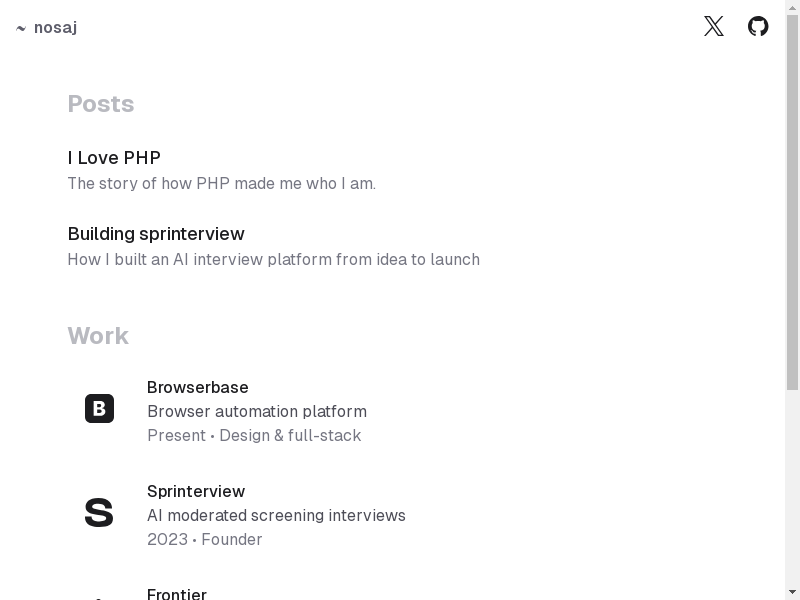
Task: Click the Browserbase B logo icon
Action: point(99,409)
